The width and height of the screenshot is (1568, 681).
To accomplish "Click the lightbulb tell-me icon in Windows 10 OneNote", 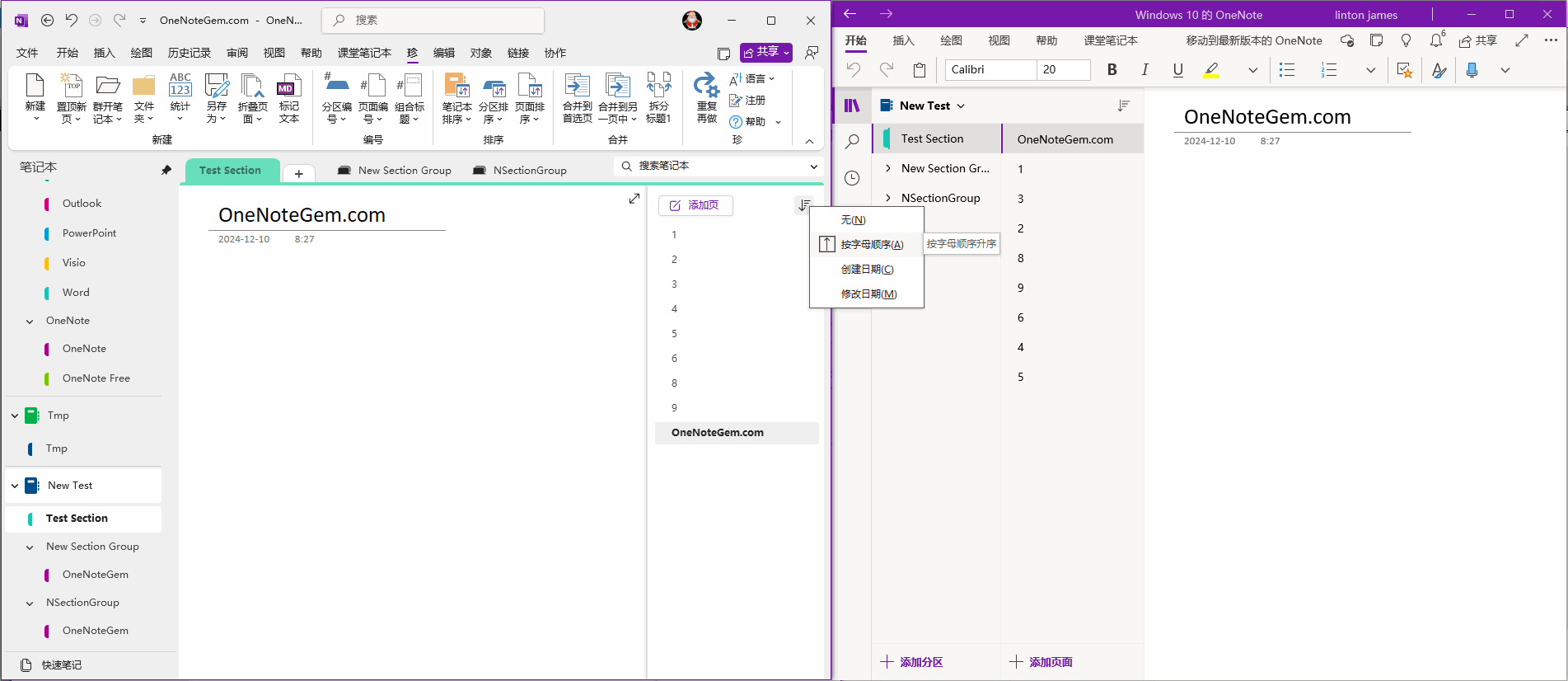I will [x=1407, y=40].
